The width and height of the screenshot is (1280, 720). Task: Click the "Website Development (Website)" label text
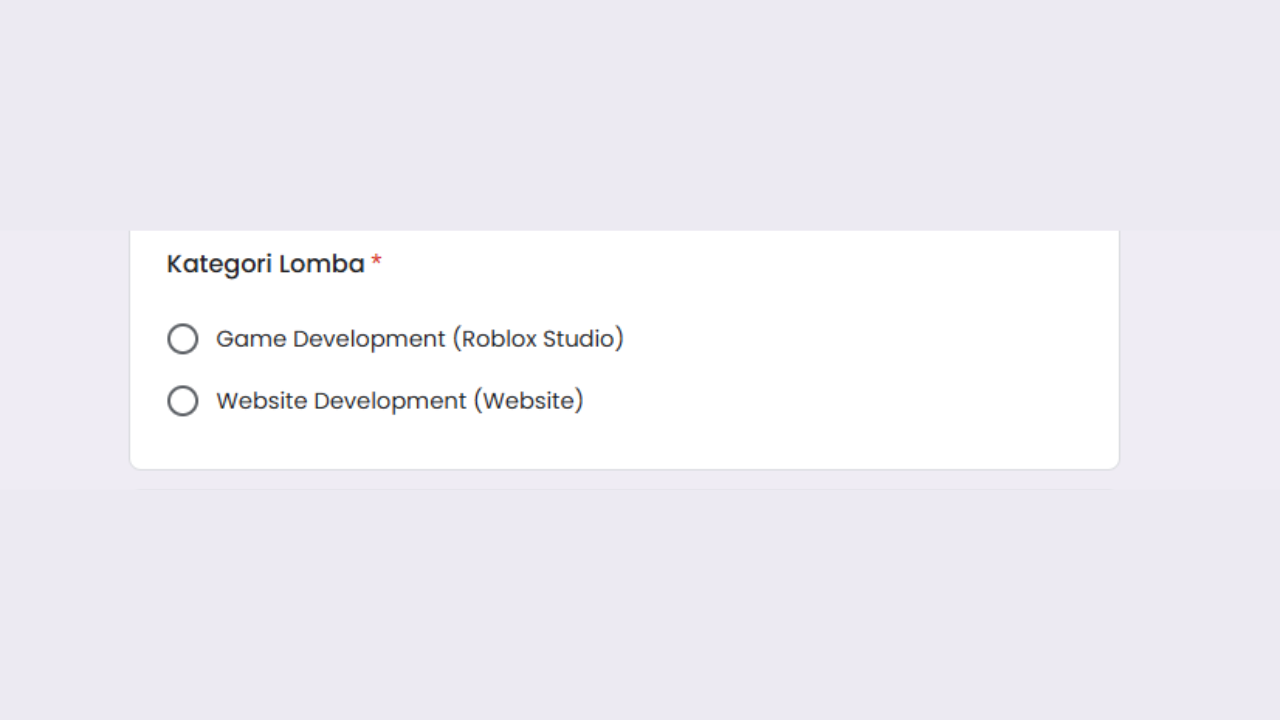tap(399, 401)
